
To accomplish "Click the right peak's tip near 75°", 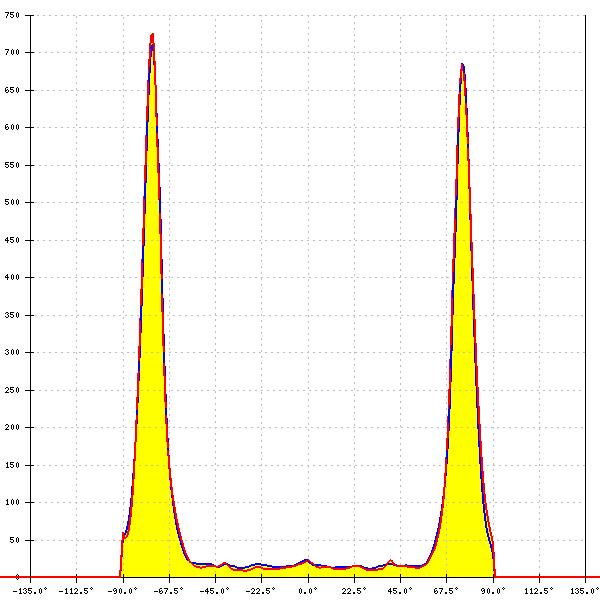I will coord(462,66).
